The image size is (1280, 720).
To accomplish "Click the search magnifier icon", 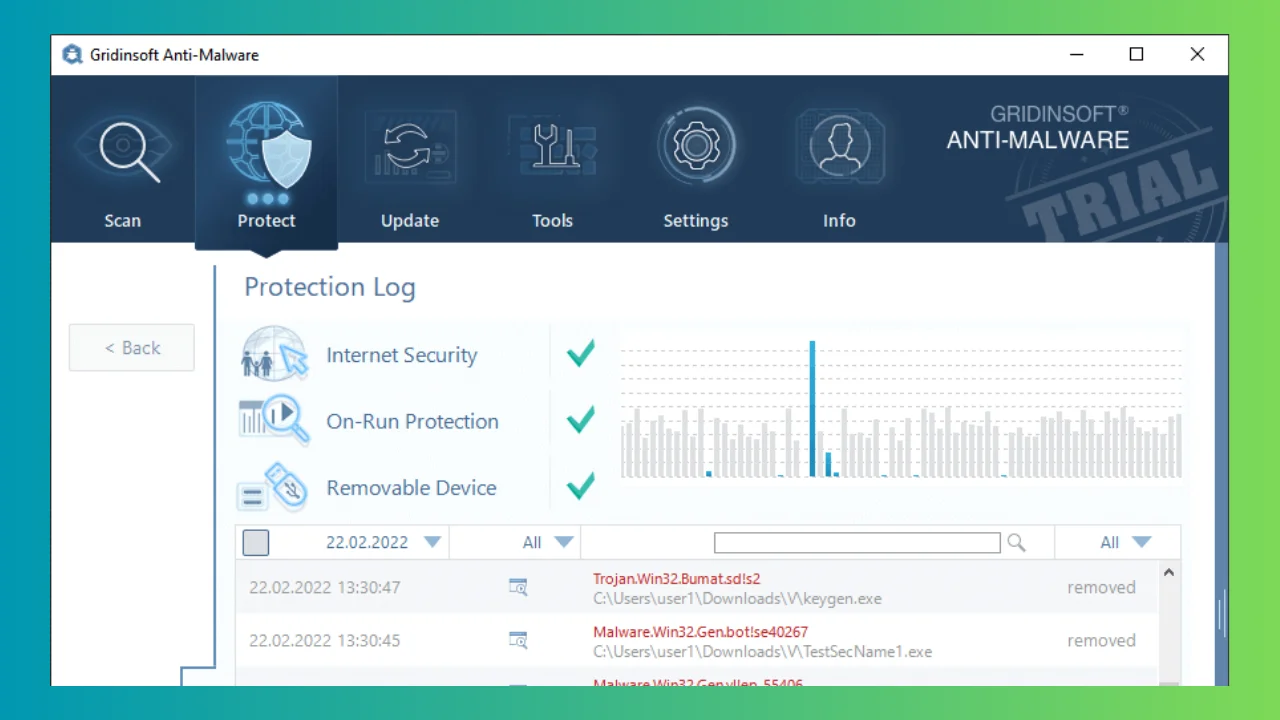I will pyautogui.click(x=1016, y=542).
